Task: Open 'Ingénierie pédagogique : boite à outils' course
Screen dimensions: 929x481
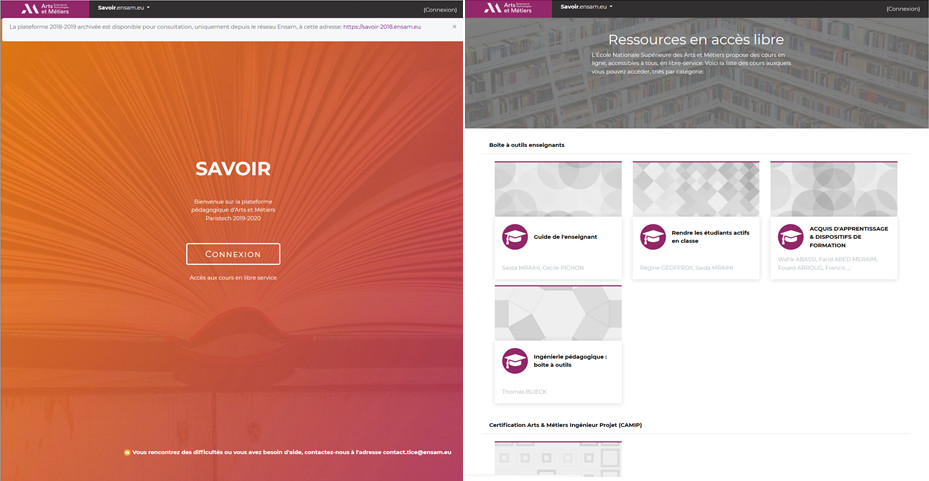Action: click(x=570, y=361)
